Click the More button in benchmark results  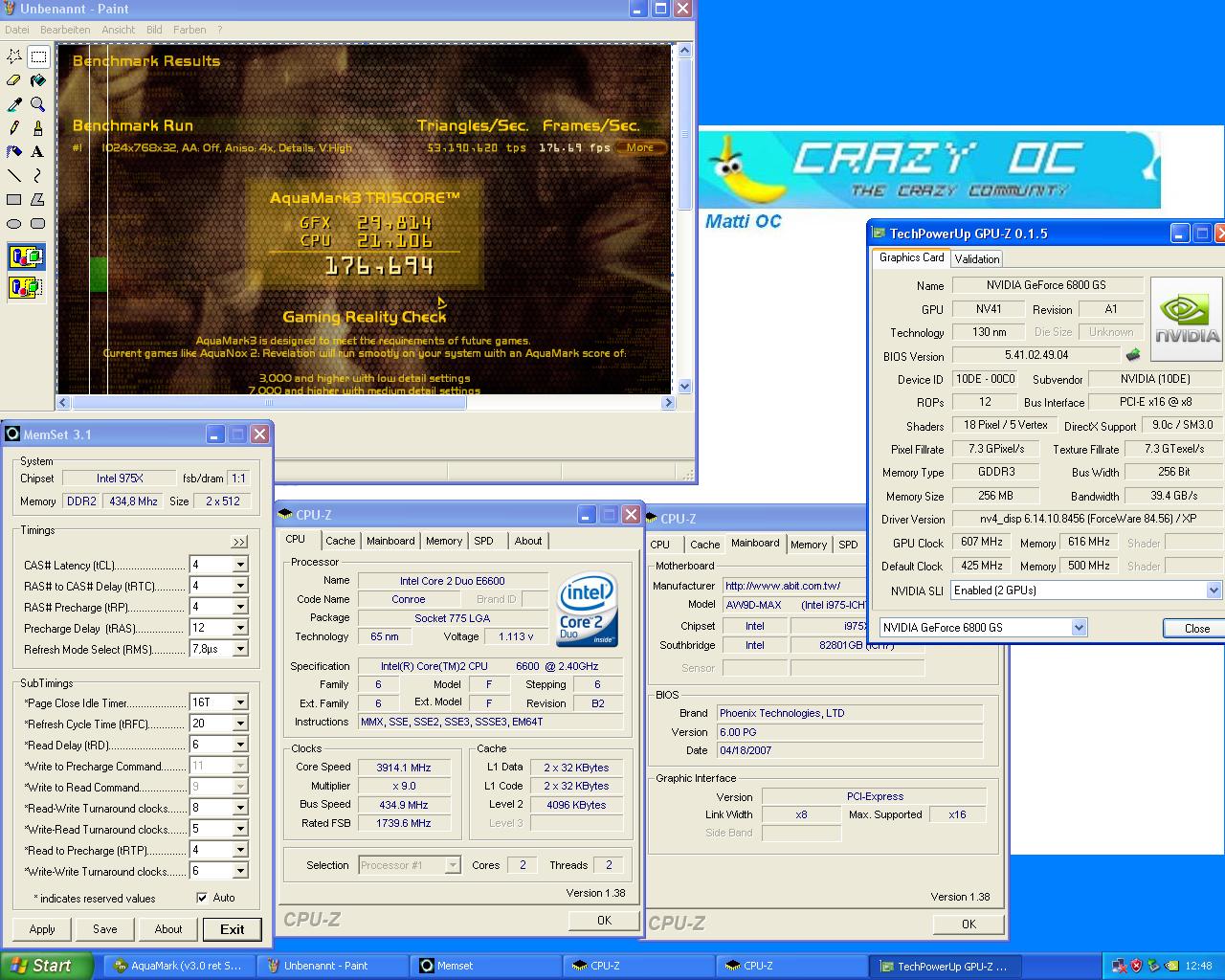tap(640, 147)
